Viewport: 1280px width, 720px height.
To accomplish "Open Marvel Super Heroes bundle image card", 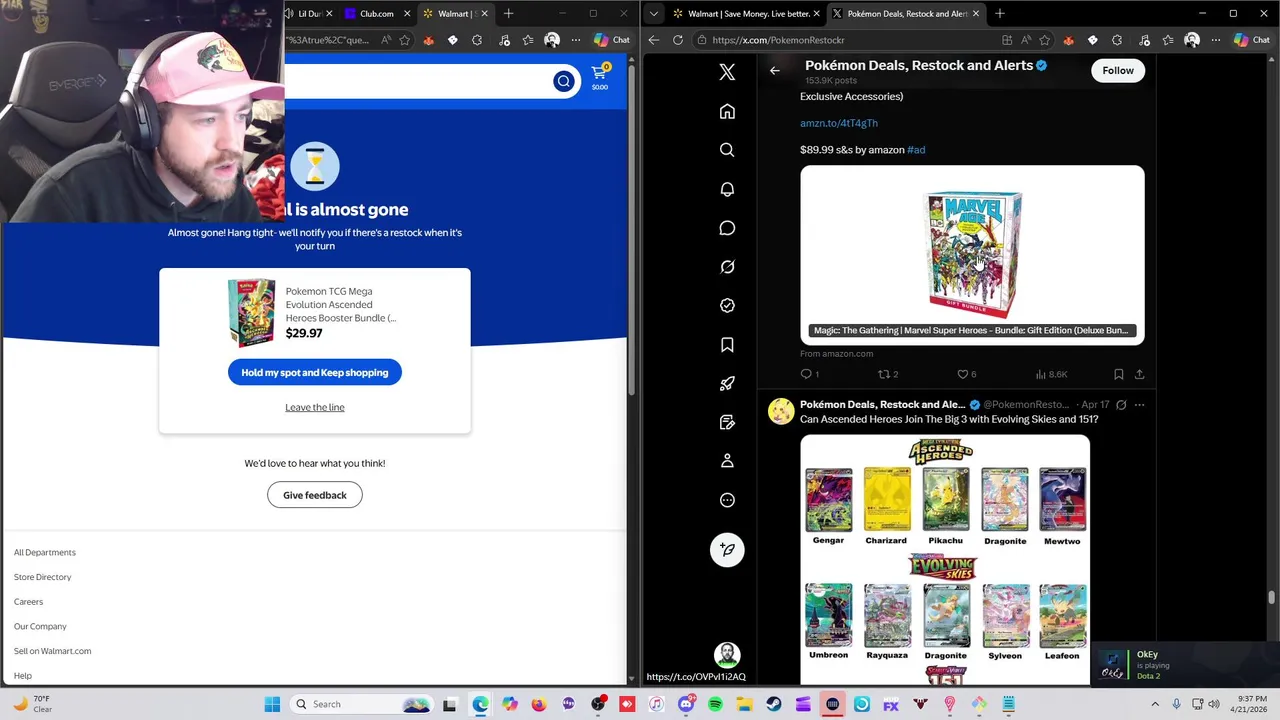I will (972, 255).
